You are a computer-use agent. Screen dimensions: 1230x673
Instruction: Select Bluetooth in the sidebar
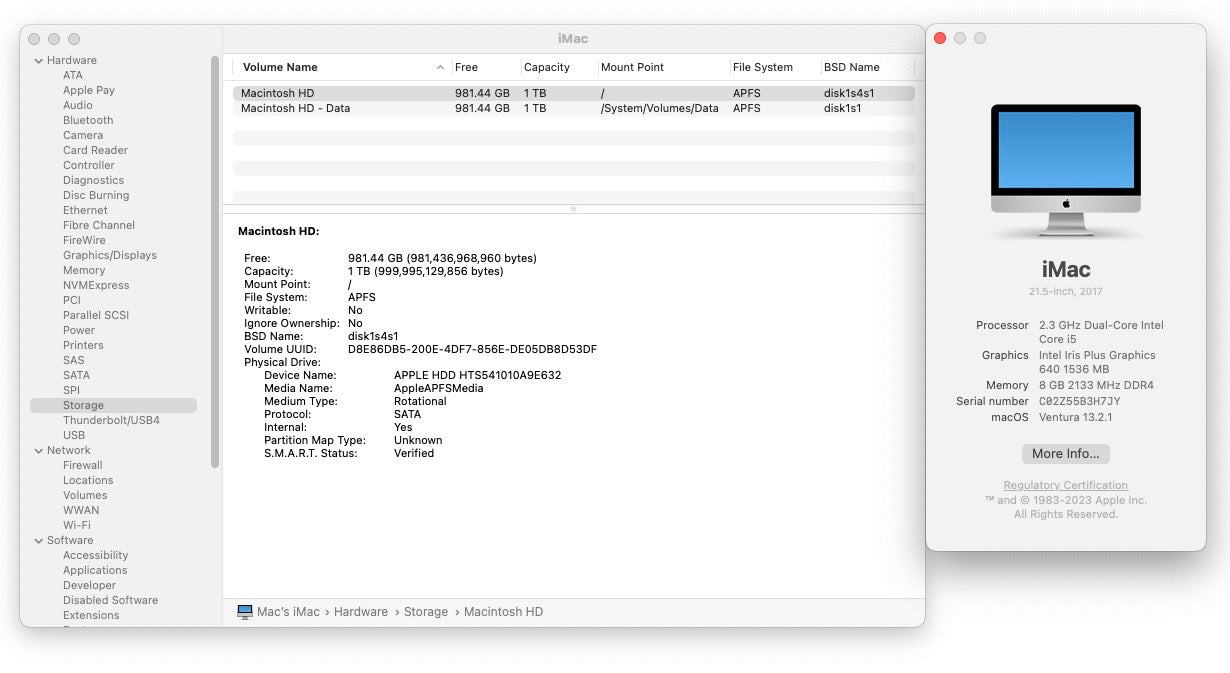coord(88,120)
